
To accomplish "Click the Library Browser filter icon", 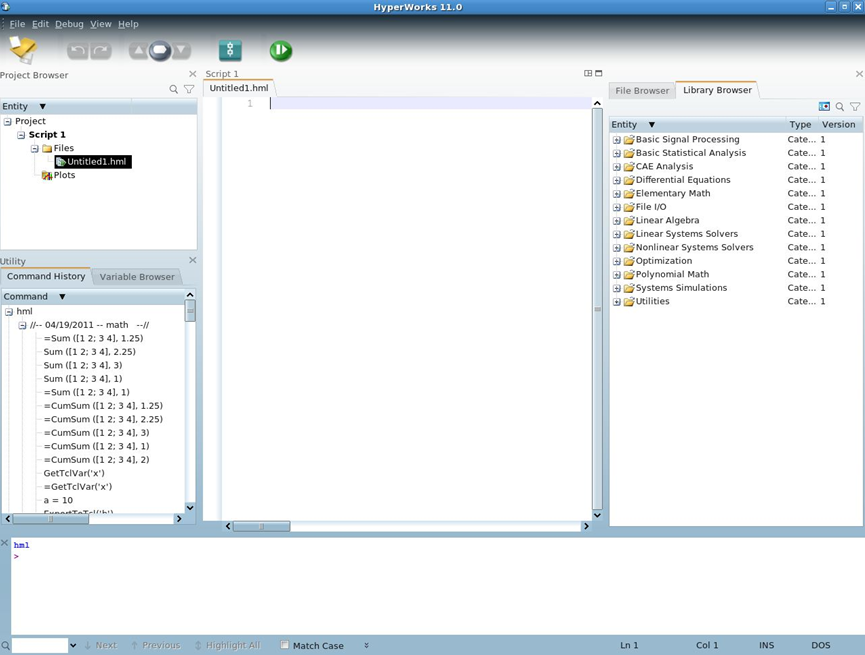I will point(855,106).
